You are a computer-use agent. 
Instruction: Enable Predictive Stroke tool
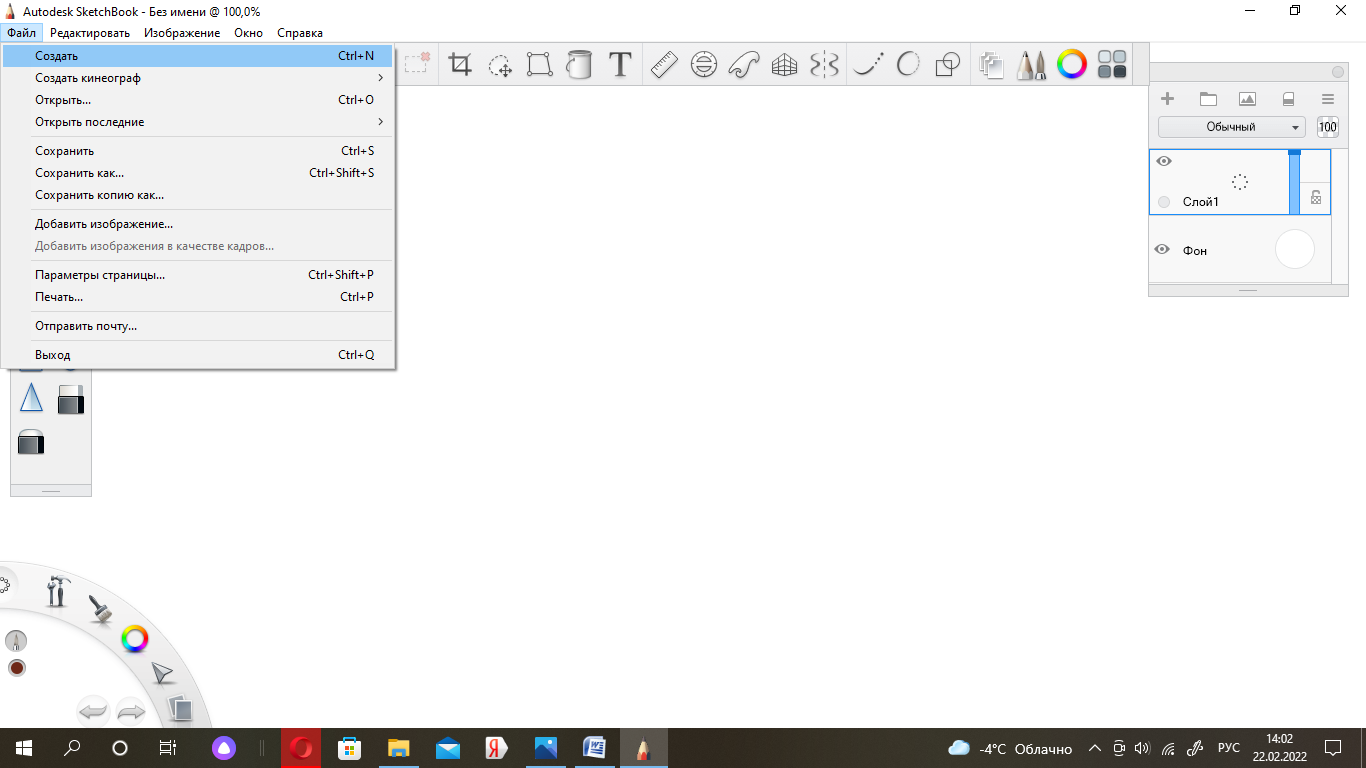908,65
